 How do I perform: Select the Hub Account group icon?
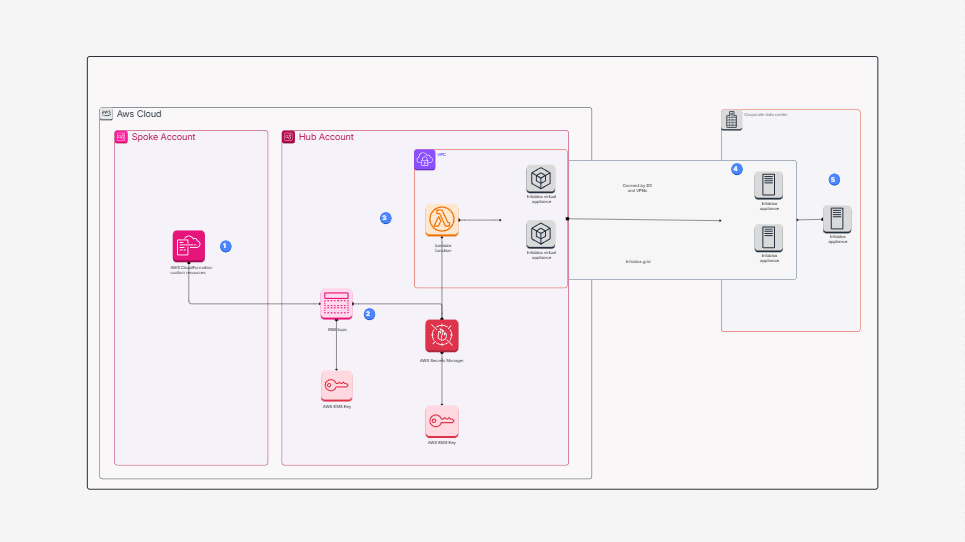click(x=289, y=137)
